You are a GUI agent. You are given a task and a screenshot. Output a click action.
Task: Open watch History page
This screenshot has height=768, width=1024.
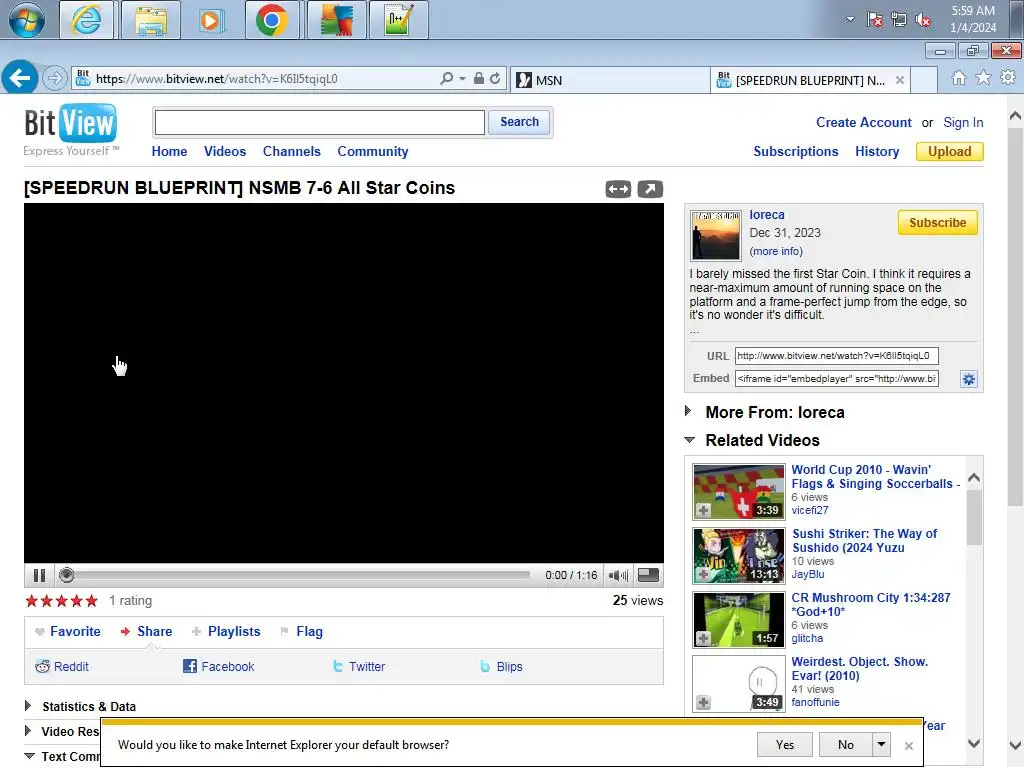[877, 152]
